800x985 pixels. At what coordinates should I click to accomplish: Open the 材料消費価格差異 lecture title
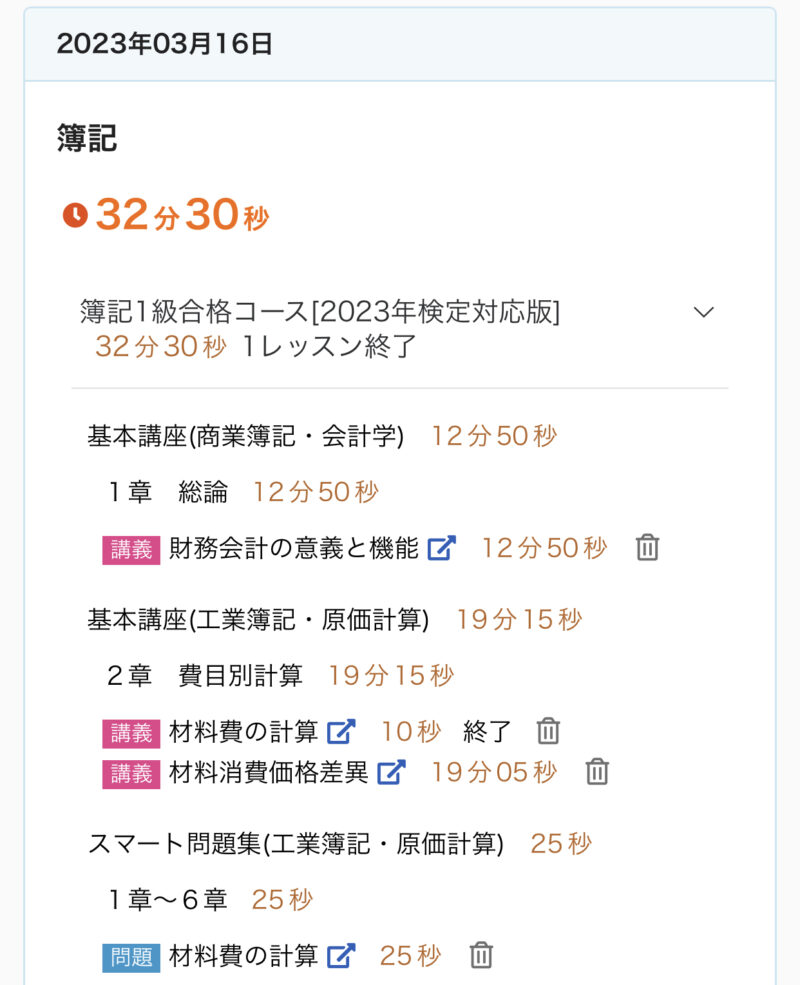pyautogui.click(x=269, y=772)
